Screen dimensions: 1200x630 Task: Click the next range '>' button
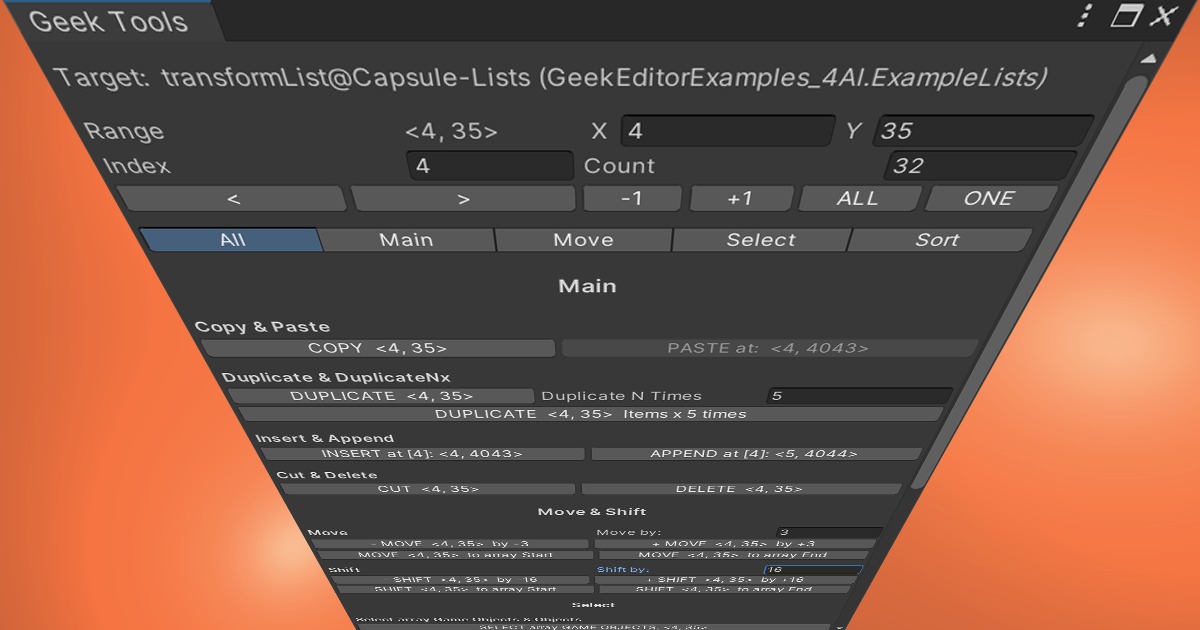(463, 198)
